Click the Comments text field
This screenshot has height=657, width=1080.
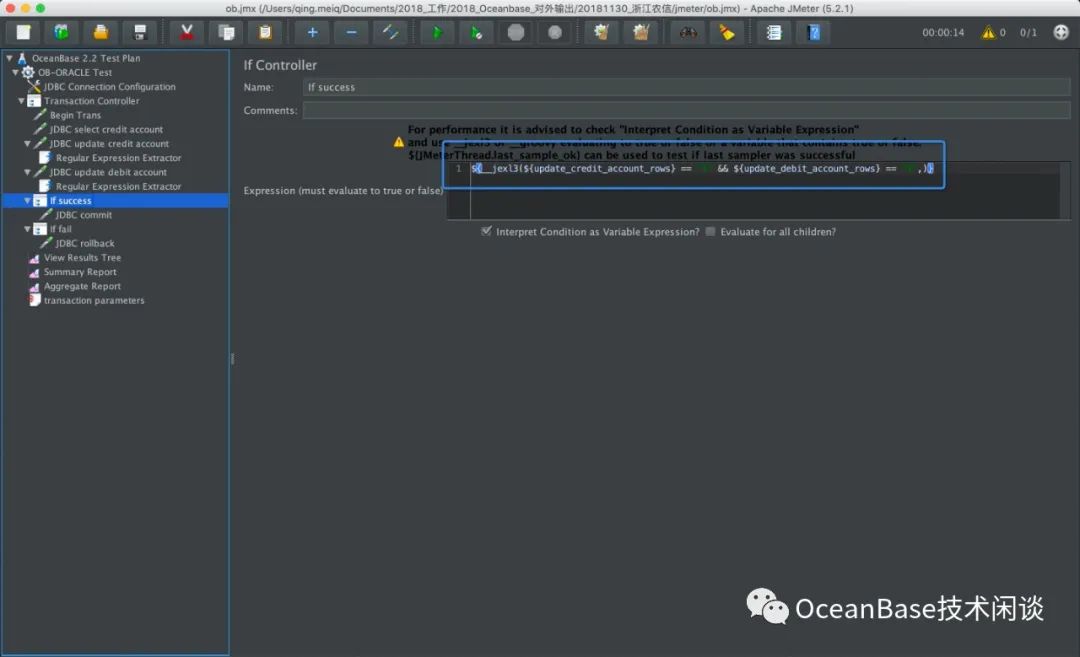coord(686,111)
